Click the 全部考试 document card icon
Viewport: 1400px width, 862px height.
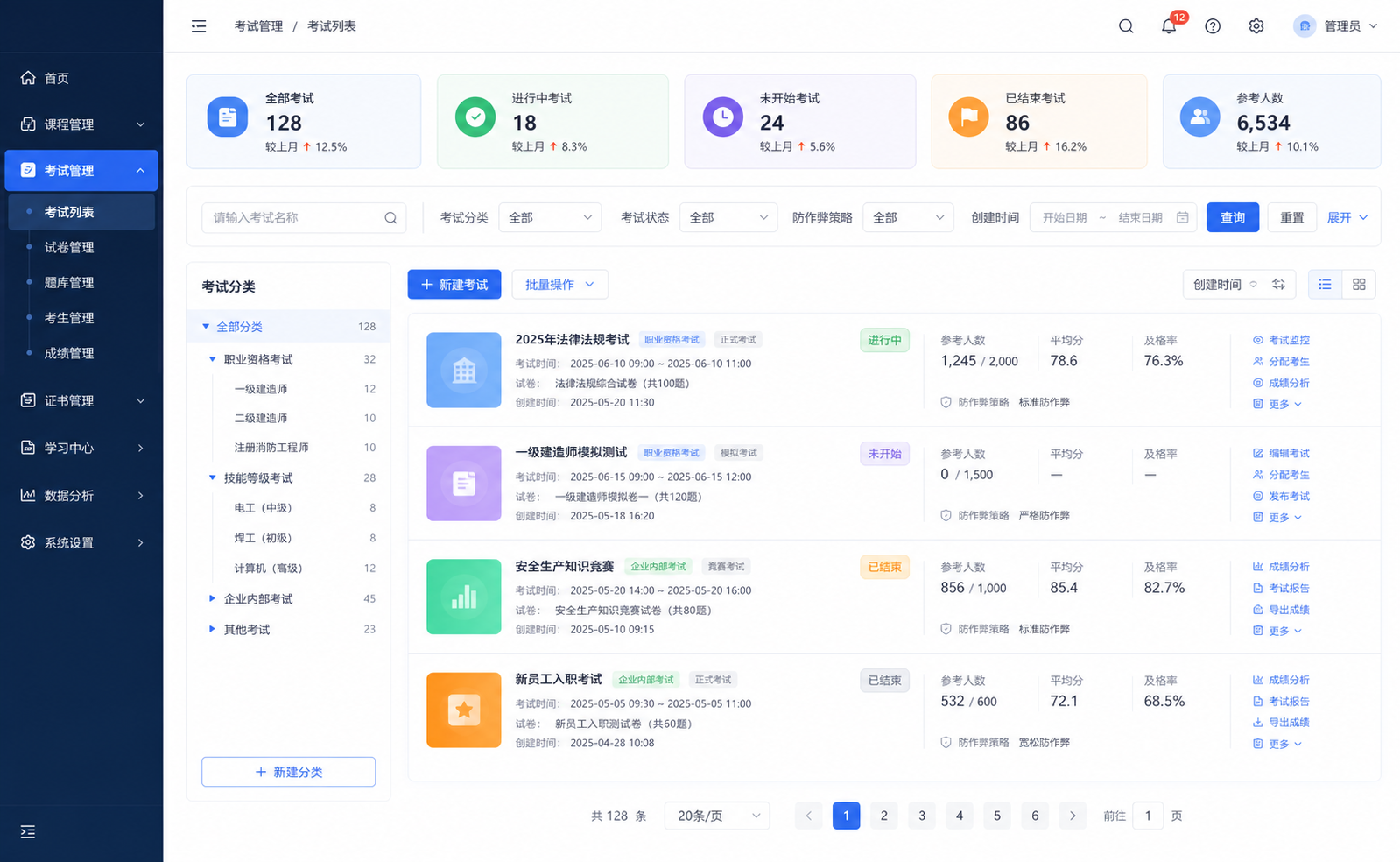point(228,117)
